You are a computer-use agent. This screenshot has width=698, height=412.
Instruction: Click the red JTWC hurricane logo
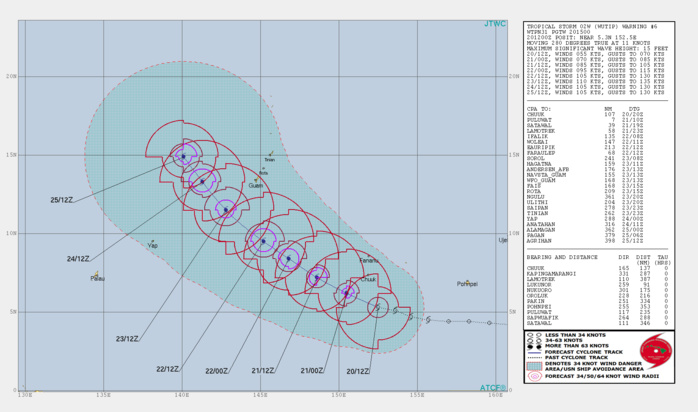point(657,351)
